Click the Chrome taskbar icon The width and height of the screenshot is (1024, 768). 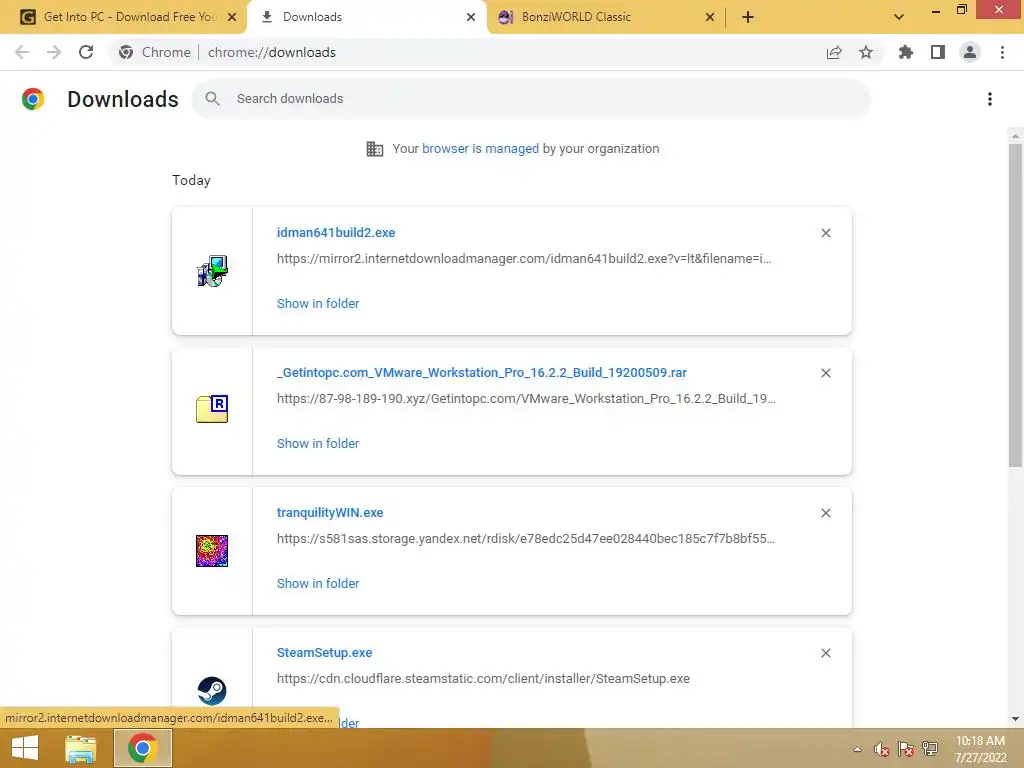coord(143,748)
